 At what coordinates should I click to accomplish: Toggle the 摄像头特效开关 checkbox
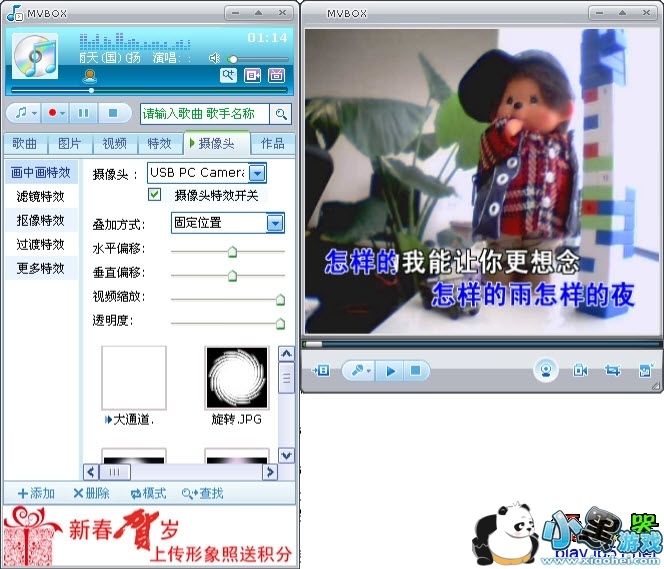tap(155, 195)
